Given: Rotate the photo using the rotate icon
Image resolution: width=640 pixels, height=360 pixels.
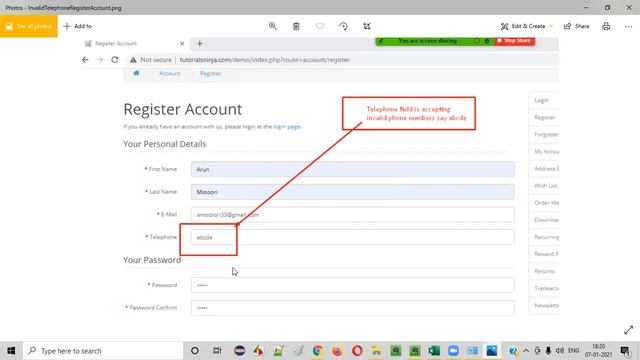Looking at the screenshot, I should click(x=344, y=26).
